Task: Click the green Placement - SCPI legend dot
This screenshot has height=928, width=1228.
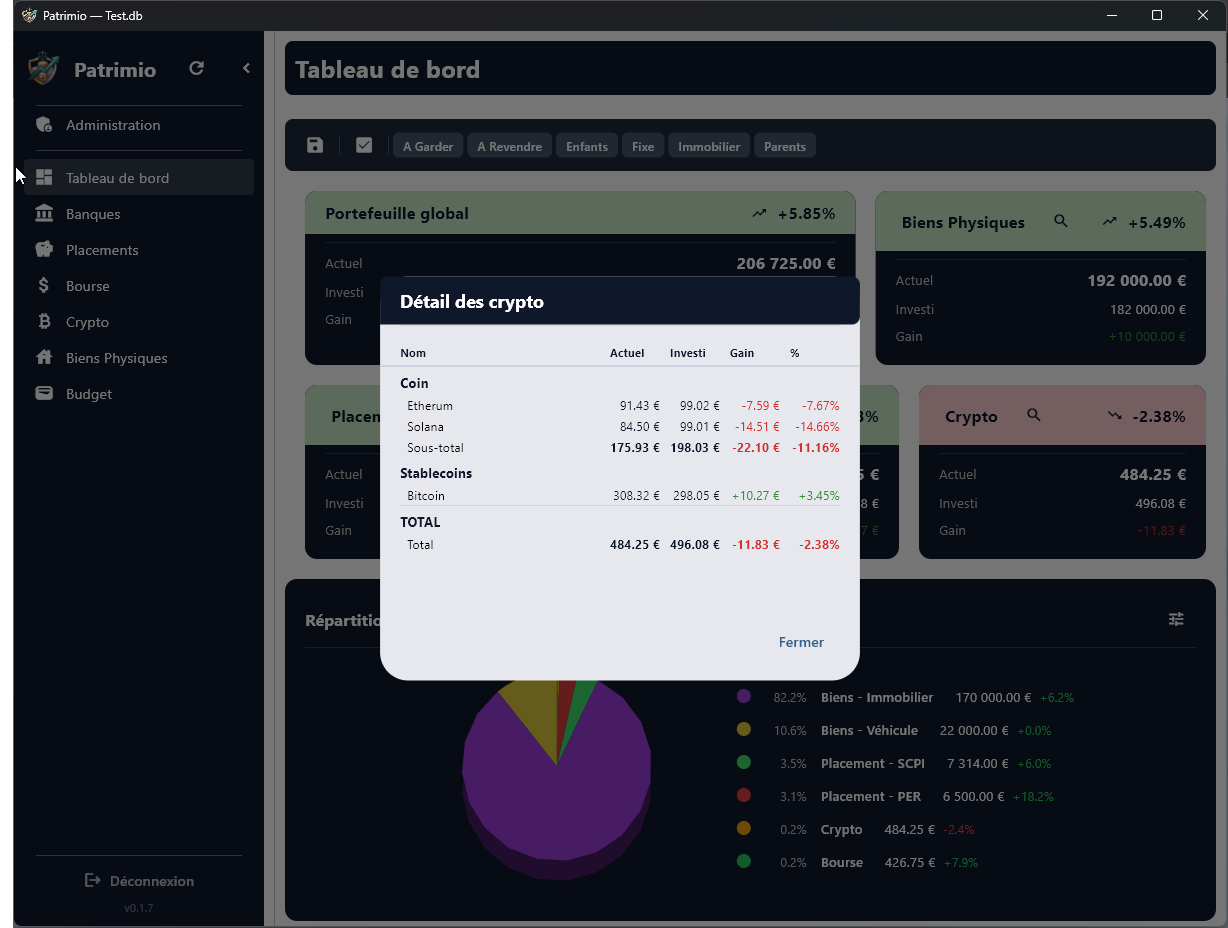Action: click(x=743, y=763)
